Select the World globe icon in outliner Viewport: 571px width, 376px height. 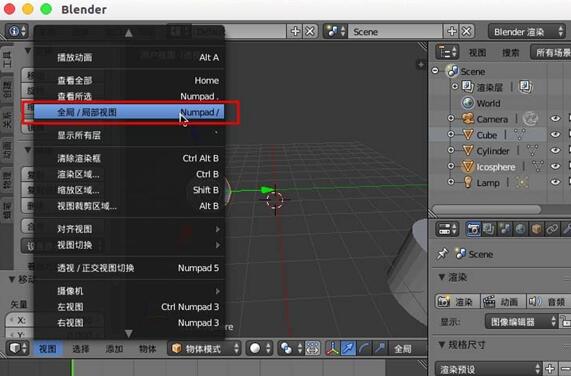point(468,103)
